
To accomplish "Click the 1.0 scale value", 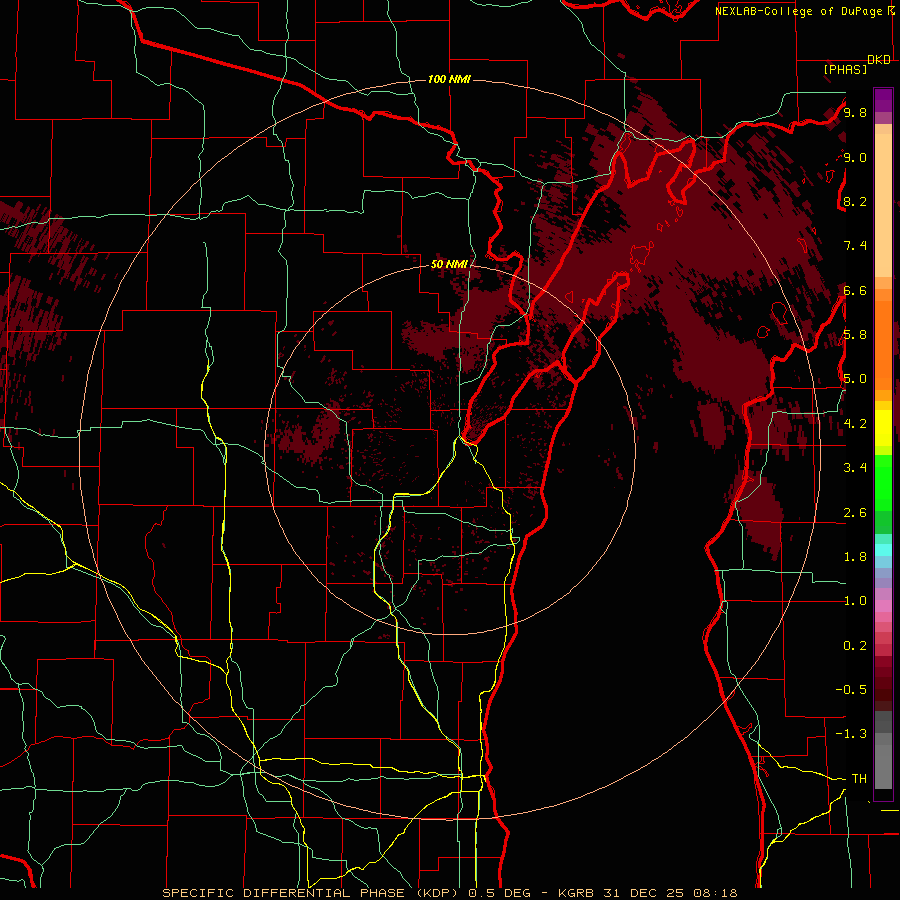I will click(x=855, y=601).
